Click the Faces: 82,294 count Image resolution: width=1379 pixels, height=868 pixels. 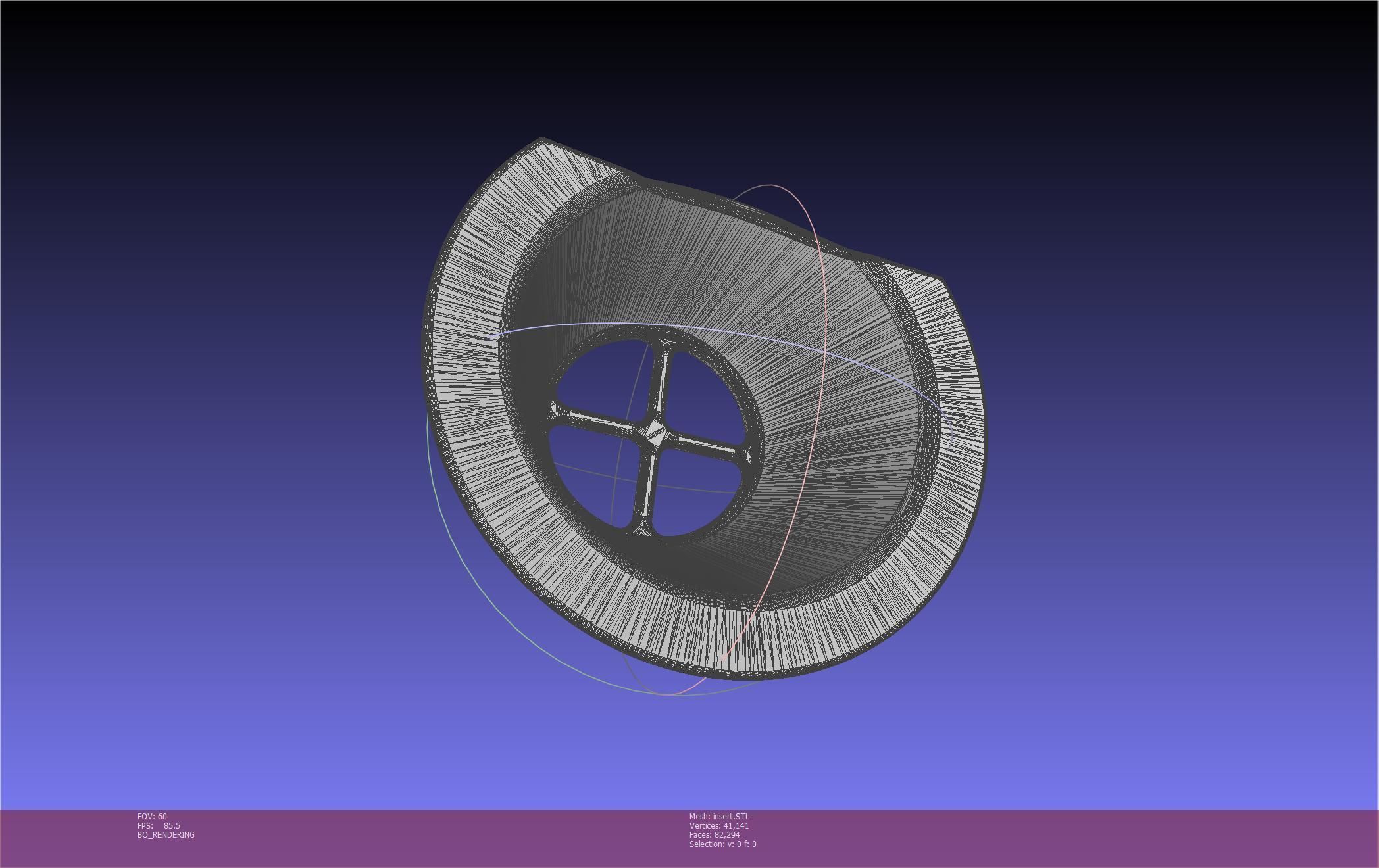coord(715,834)
